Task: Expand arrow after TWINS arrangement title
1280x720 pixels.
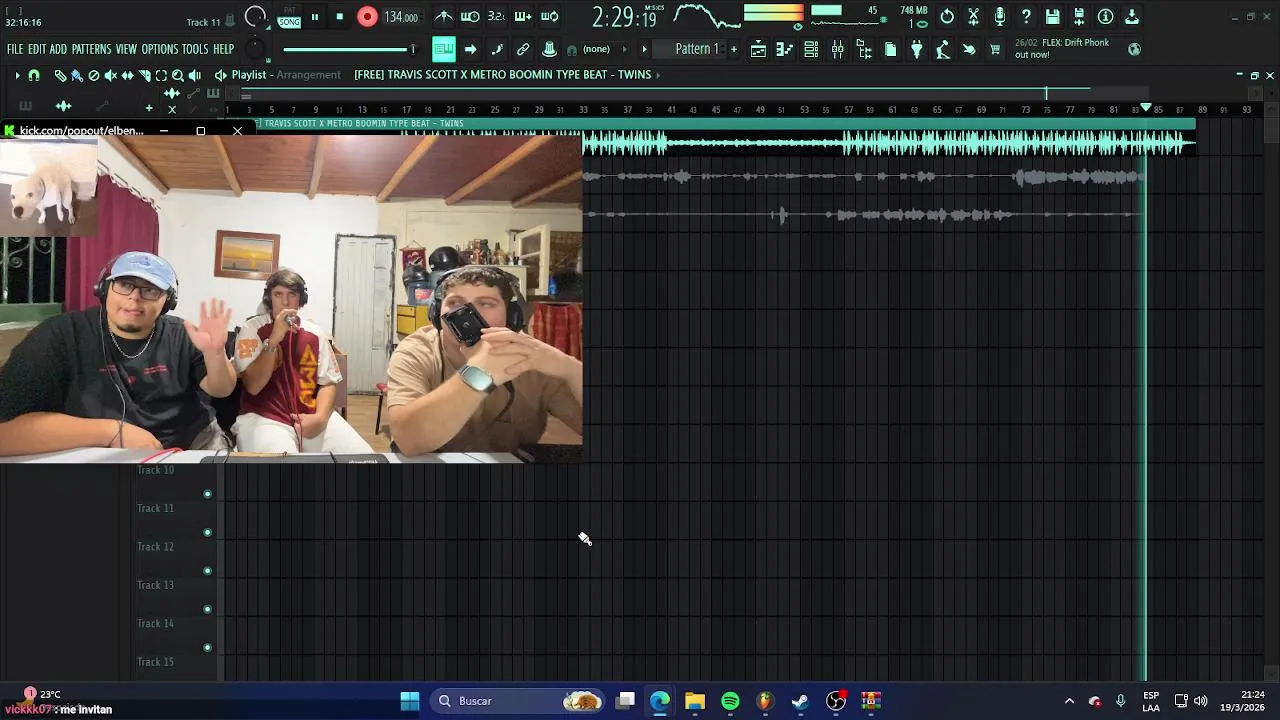Action: tap(658, 75)
